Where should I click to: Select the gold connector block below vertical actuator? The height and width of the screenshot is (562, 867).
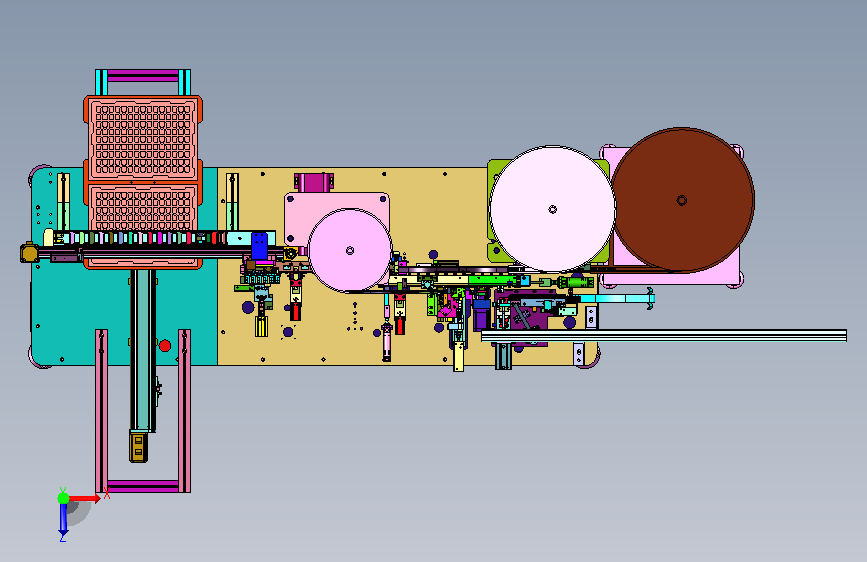[138, 447]
